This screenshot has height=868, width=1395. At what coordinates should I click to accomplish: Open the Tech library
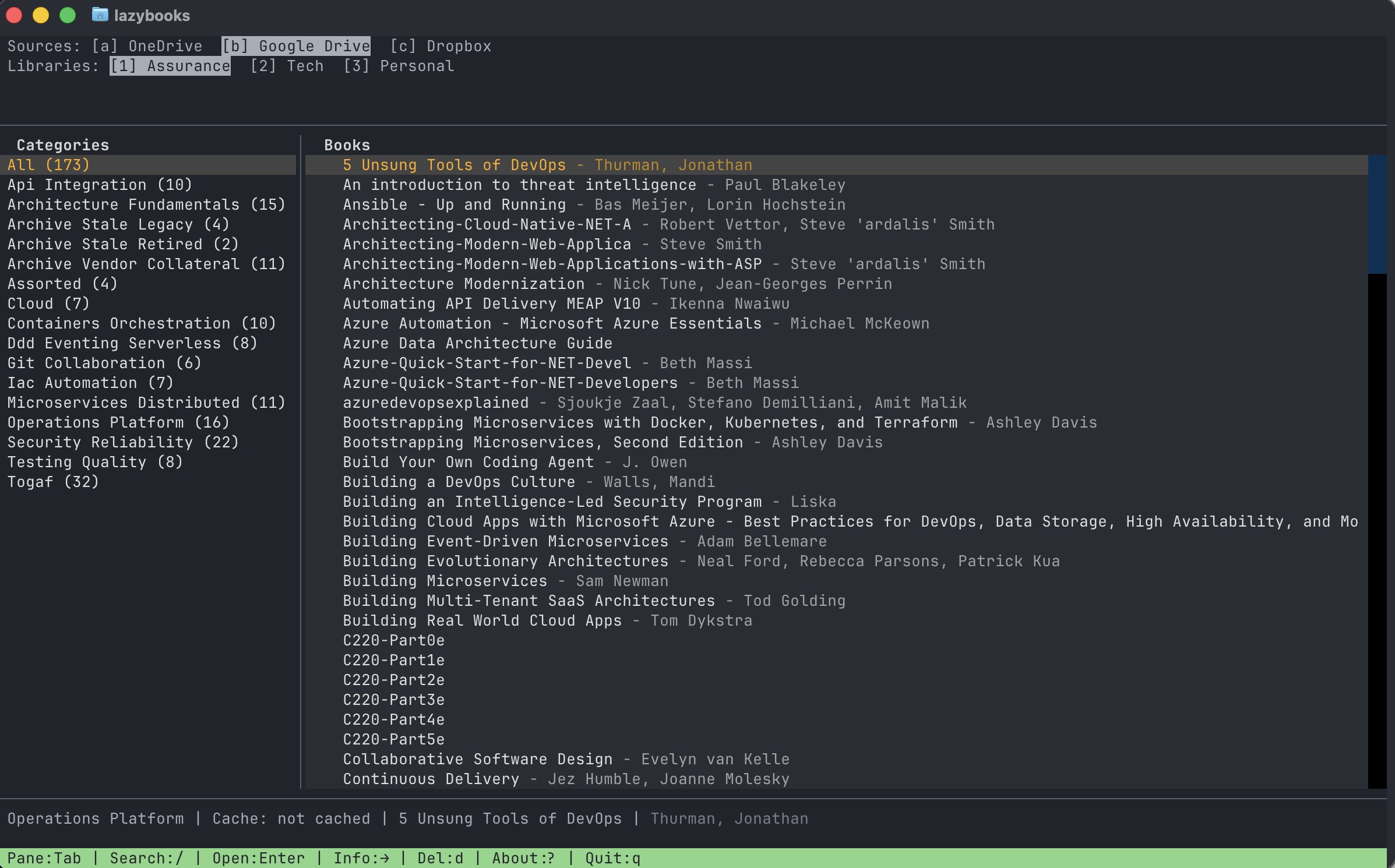pos(287,66)
